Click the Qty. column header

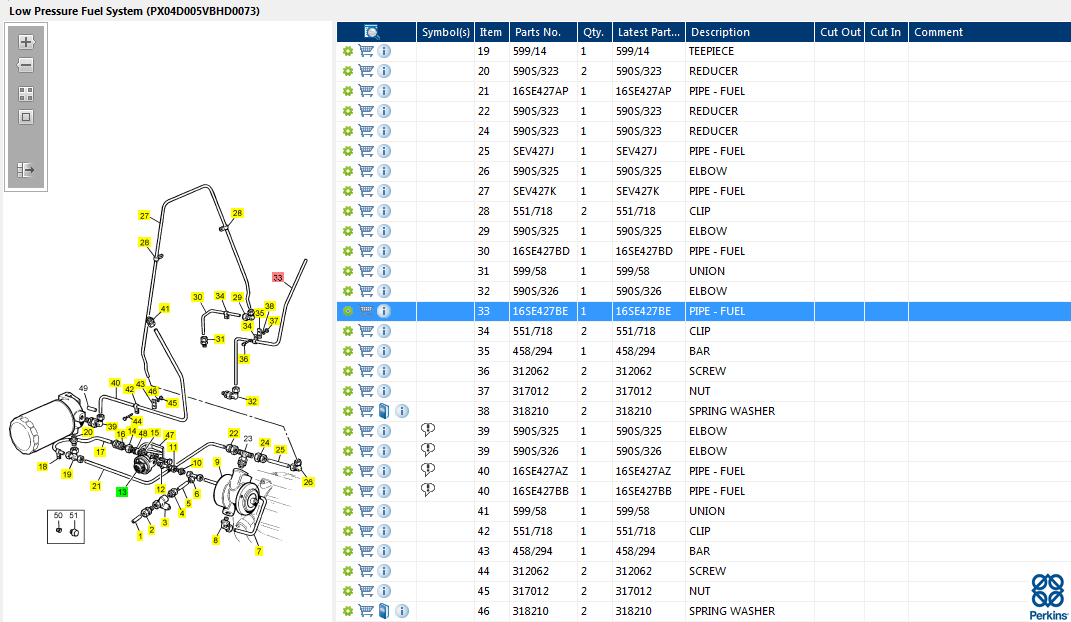point(594,32)
